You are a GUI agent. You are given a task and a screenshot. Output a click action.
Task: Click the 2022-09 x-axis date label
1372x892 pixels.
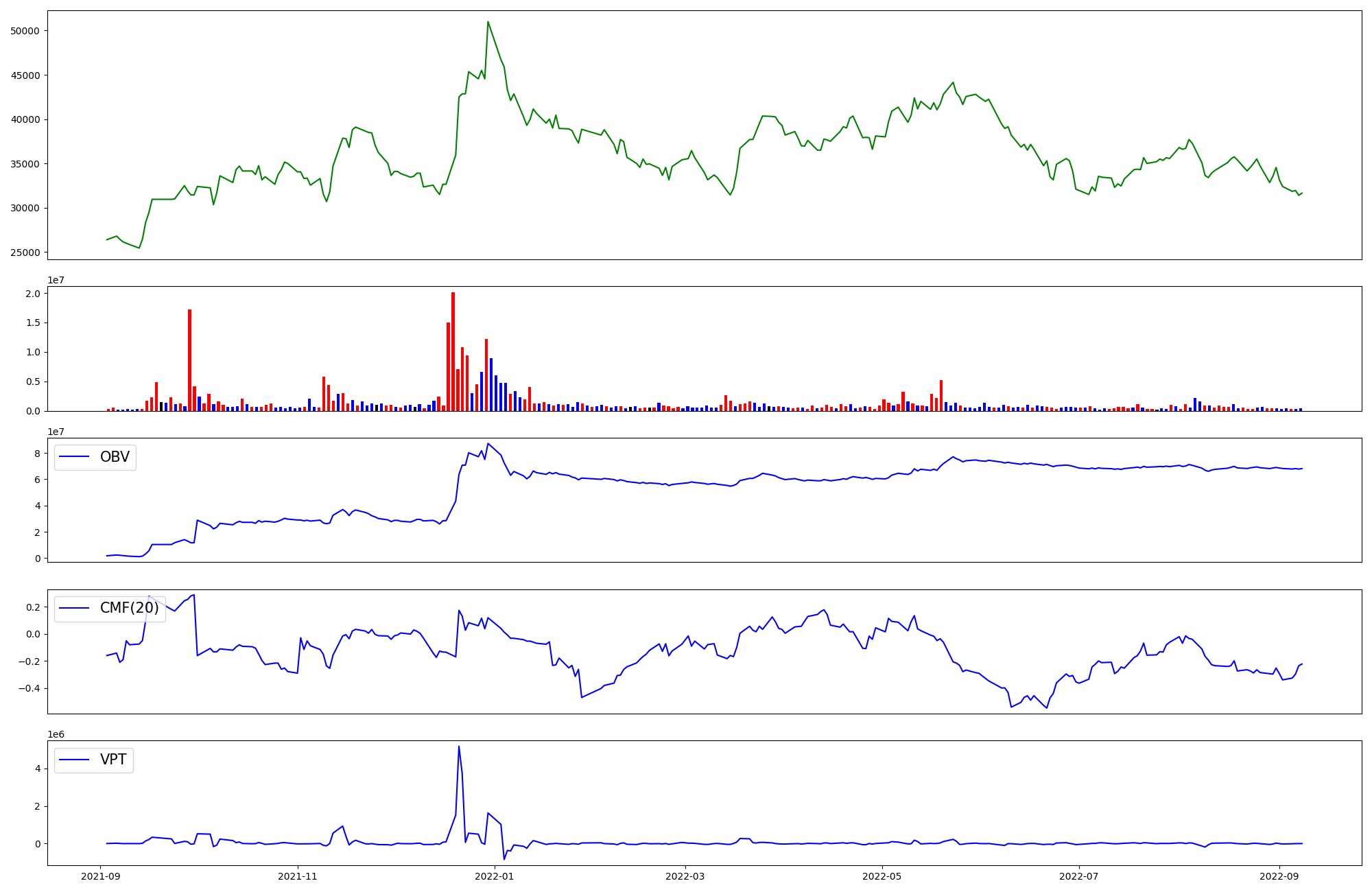[1279, 876]
